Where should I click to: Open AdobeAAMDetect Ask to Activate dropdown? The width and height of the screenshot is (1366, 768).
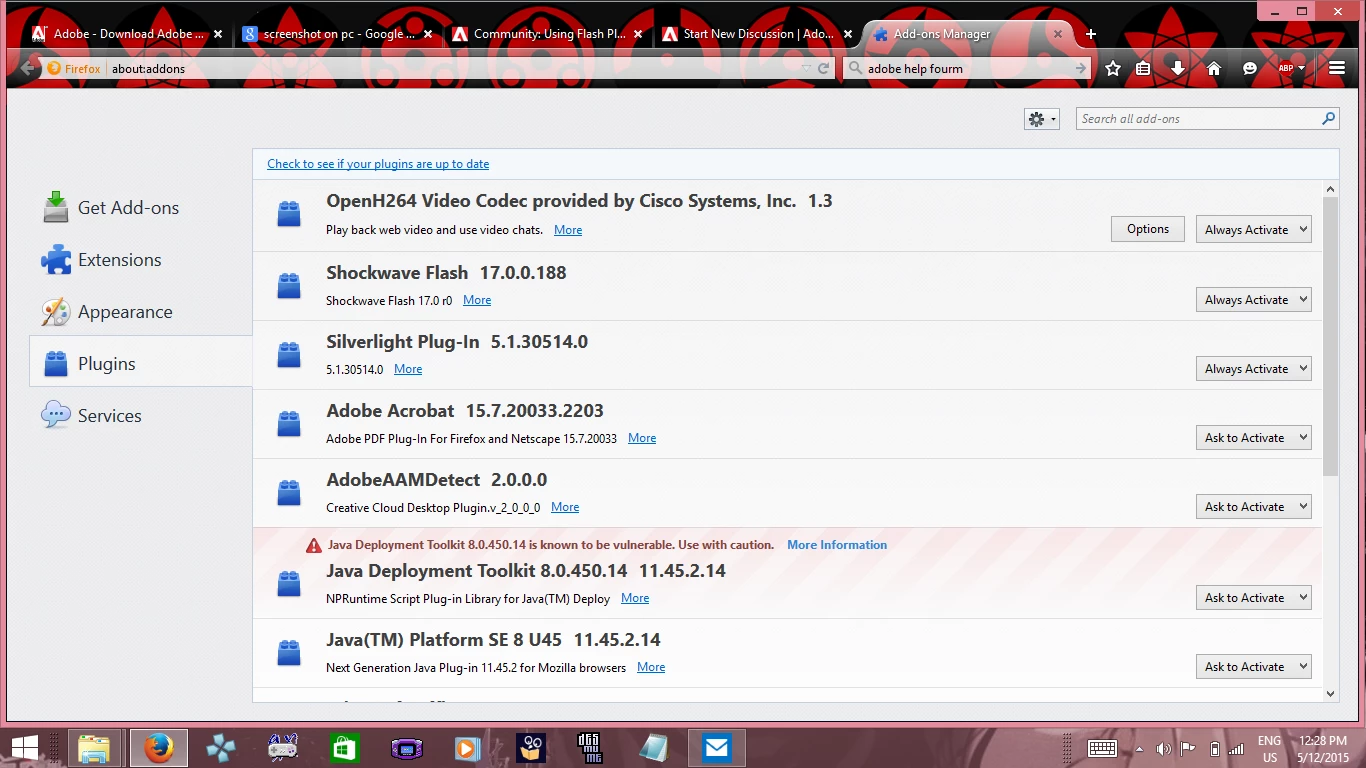[x=1254, y=507]
